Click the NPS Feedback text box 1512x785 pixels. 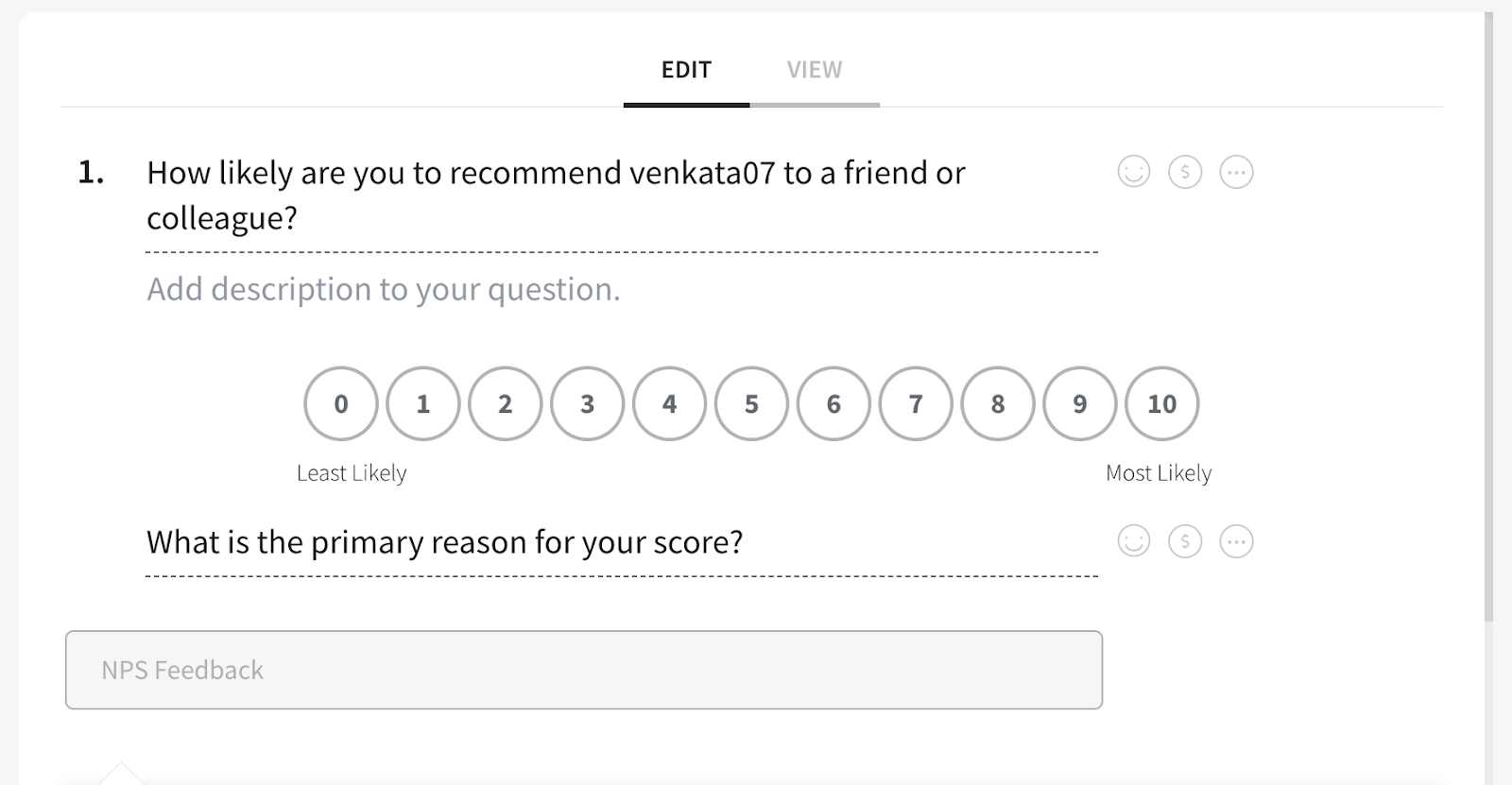tap(583, 670)
